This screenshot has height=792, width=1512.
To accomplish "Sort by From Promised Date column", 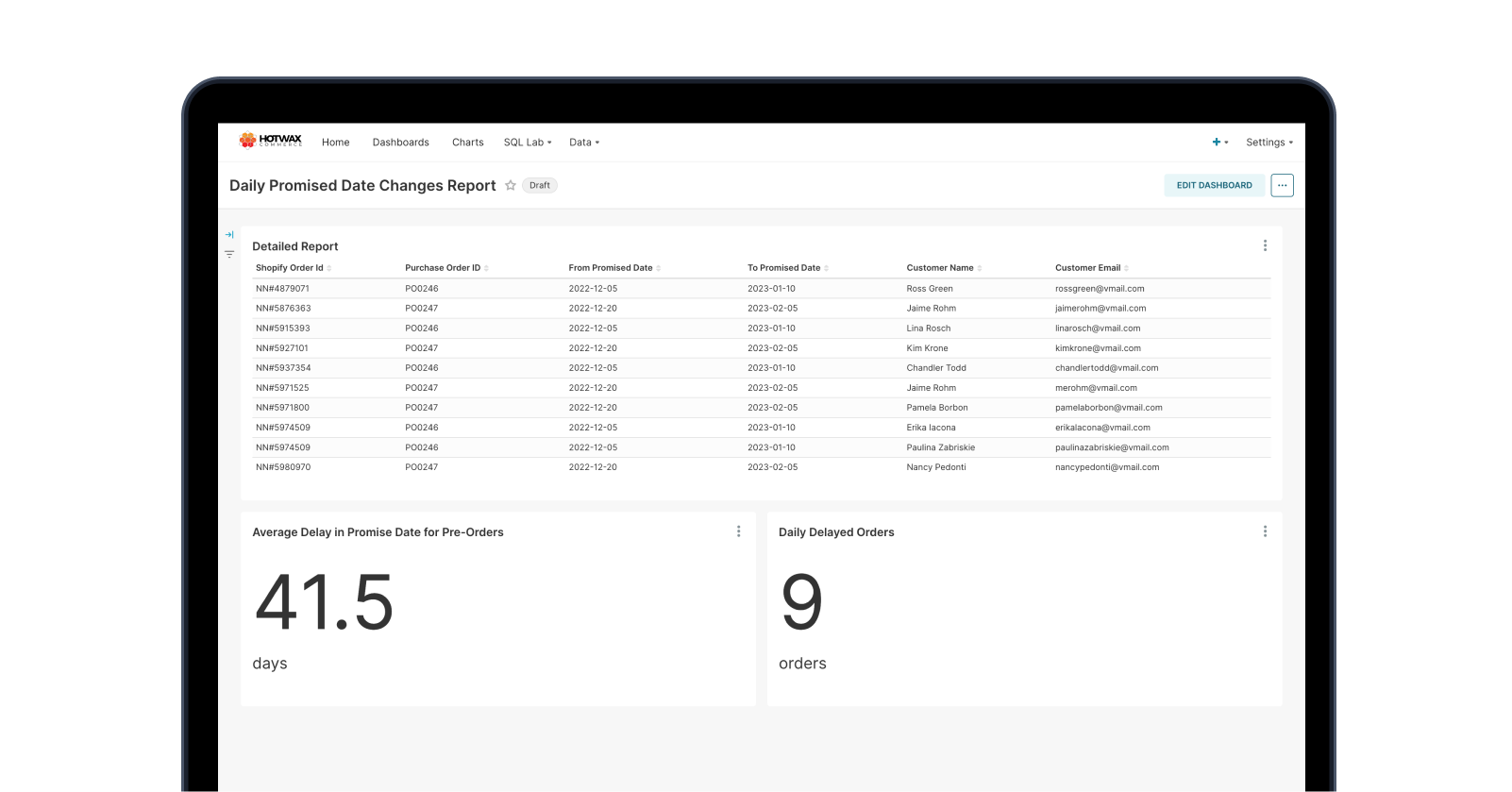I will click(614, 268).
